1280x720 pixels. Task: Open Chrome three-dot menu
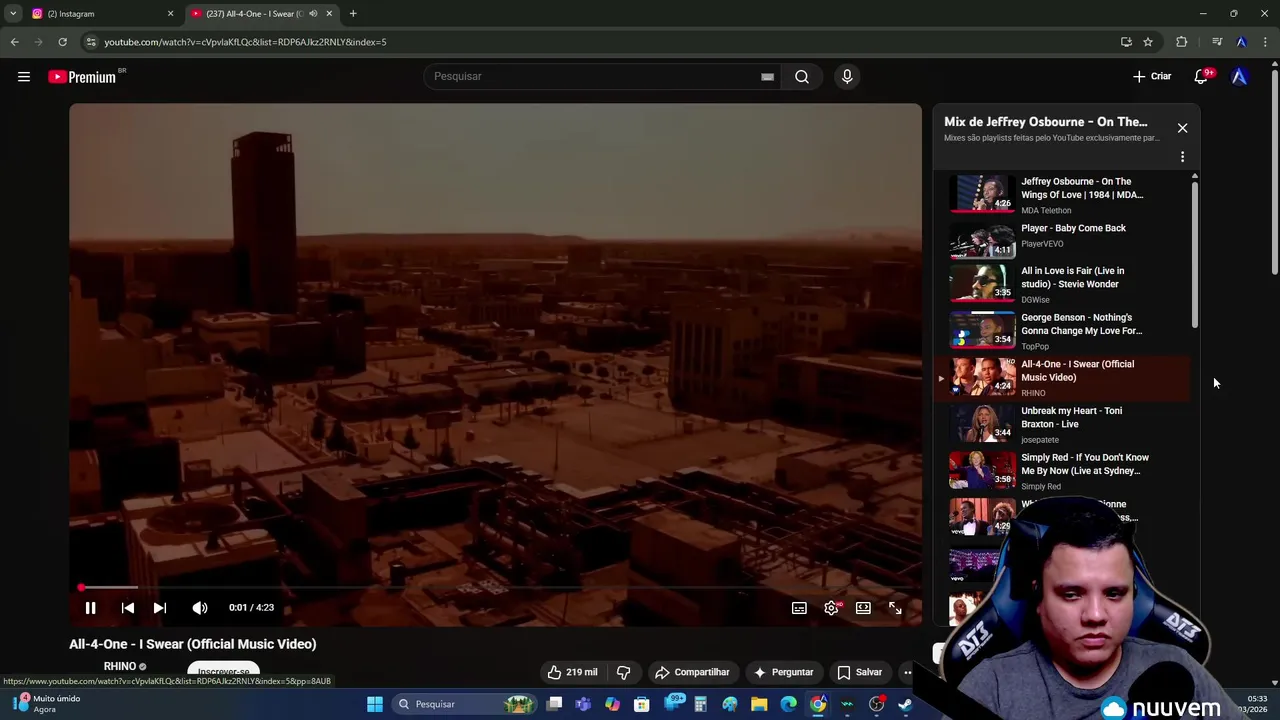[1266, 42]
